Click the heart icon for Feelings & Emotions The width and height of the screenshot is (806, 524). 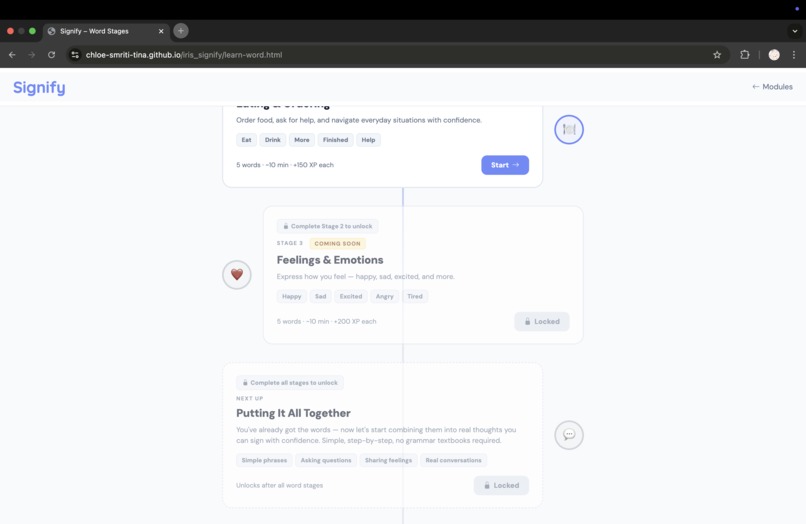click(236, 275)
